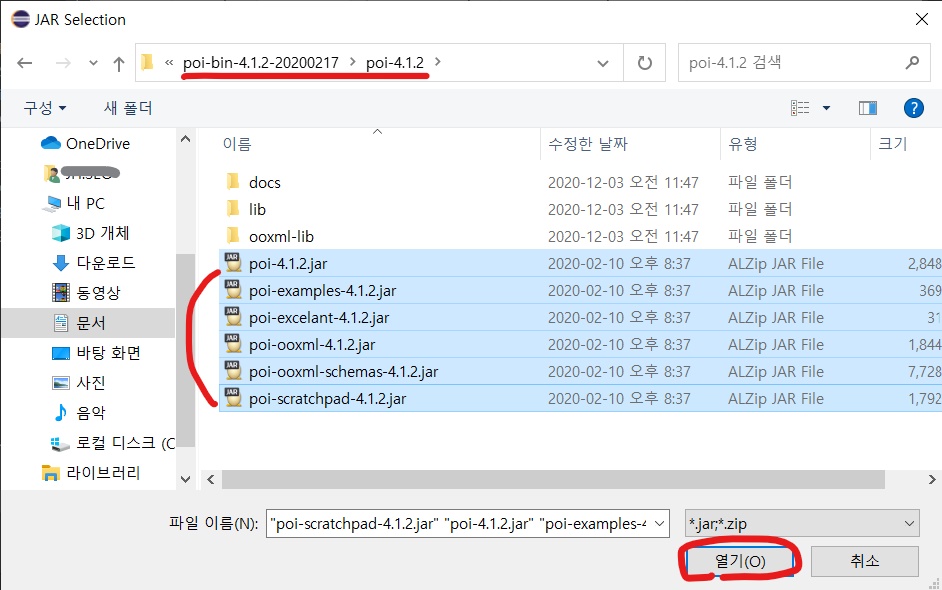Click the file list scroll right arrow
The width and height of the screenshot is (942, 590).
931,479
